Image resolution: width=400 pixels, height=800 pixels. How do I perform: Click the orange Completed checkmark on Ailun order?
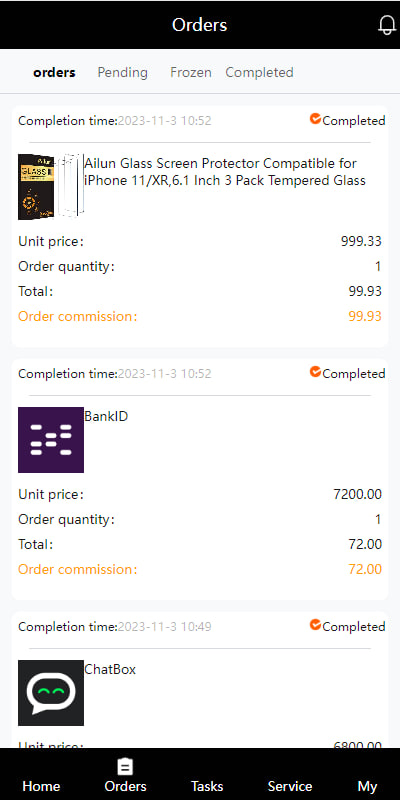point(315,119)
